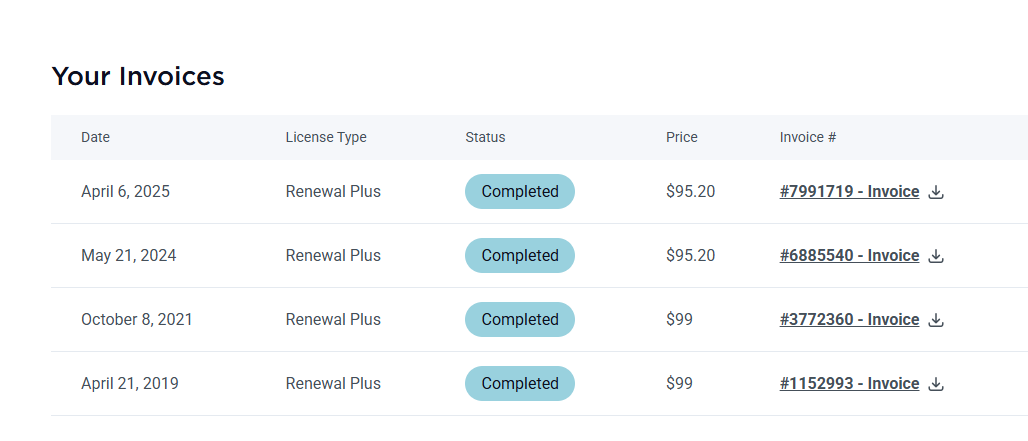Download invoice #3772360 using download icon

pyautogui.click(x=936, y=320)
